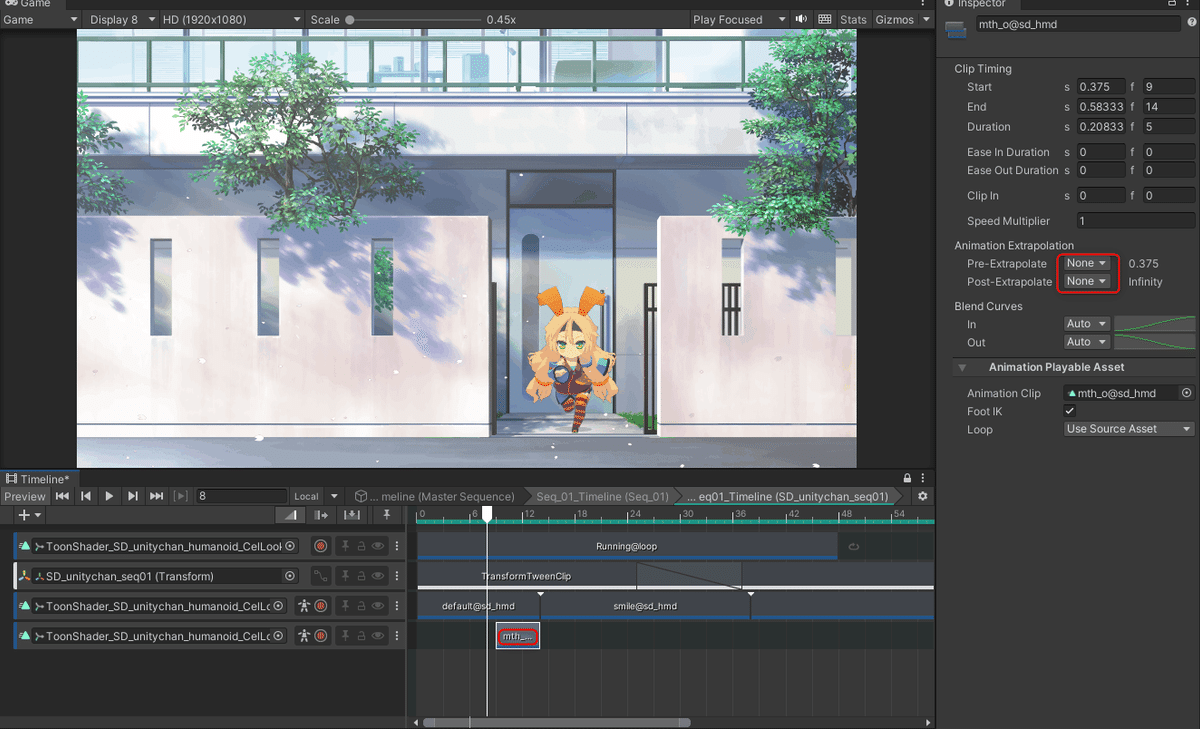Switch to the Timeline tab
Image resolution: width=1200 pixels, height=729 pixels.
(x=38, y=479)
